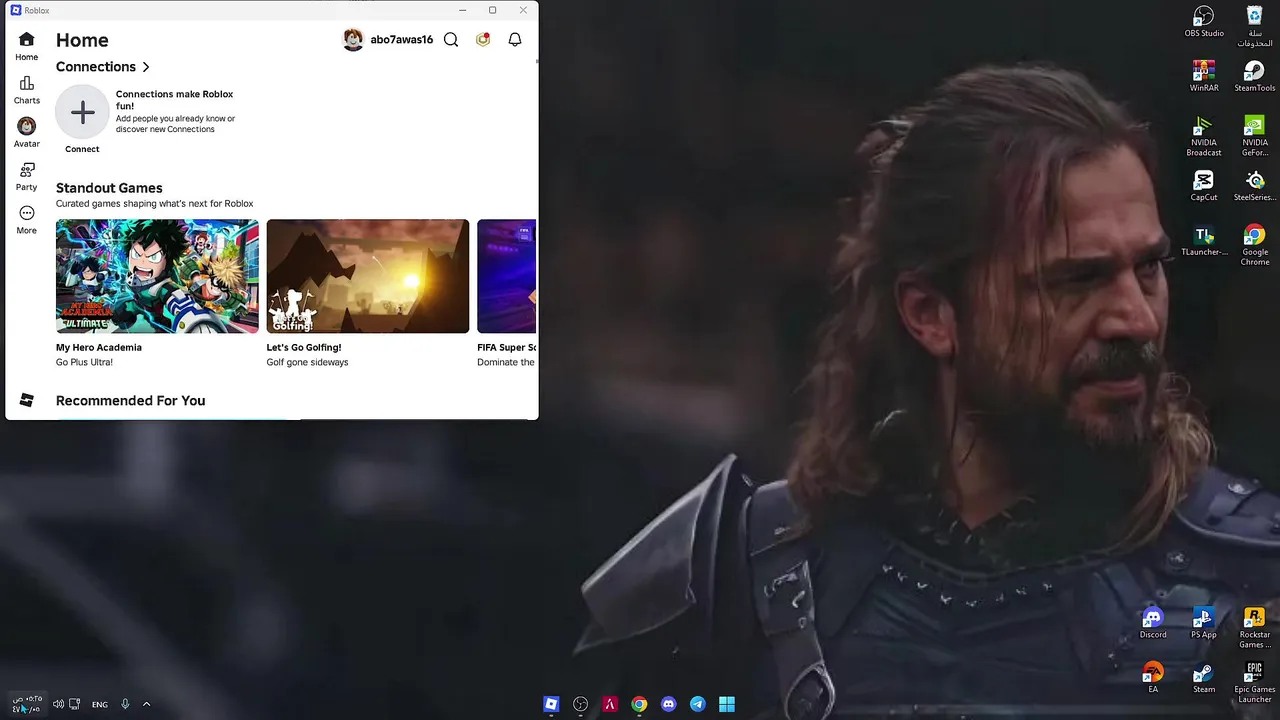Viewport: 1280px width, 720px height.
Task: Open CapCut desktop shortcut
Action: click(1204, 186)
